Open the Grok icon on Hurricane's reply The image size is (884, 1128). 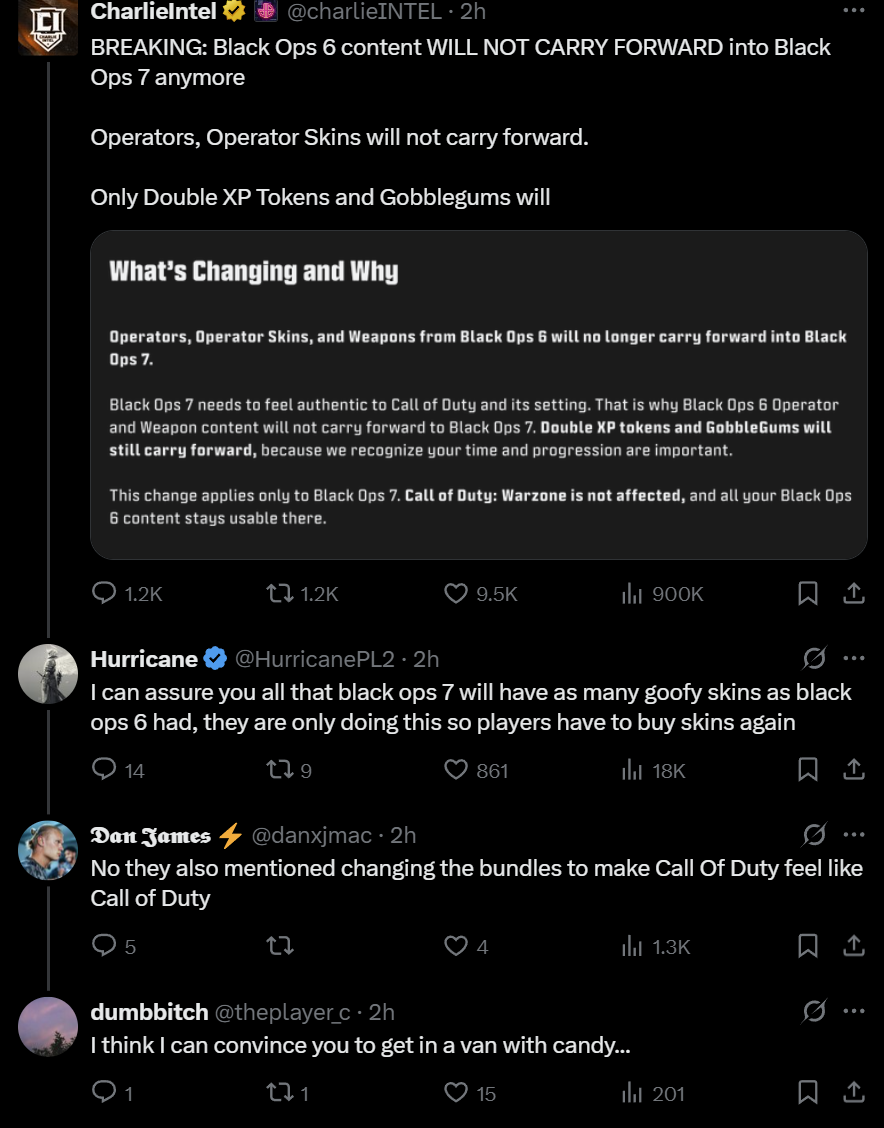point(814,658)
